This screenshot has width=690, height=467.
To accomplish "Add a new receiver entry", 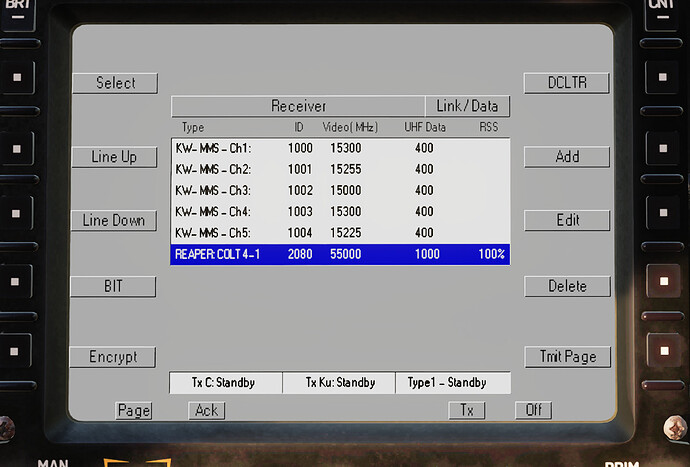I will point(567,157).
